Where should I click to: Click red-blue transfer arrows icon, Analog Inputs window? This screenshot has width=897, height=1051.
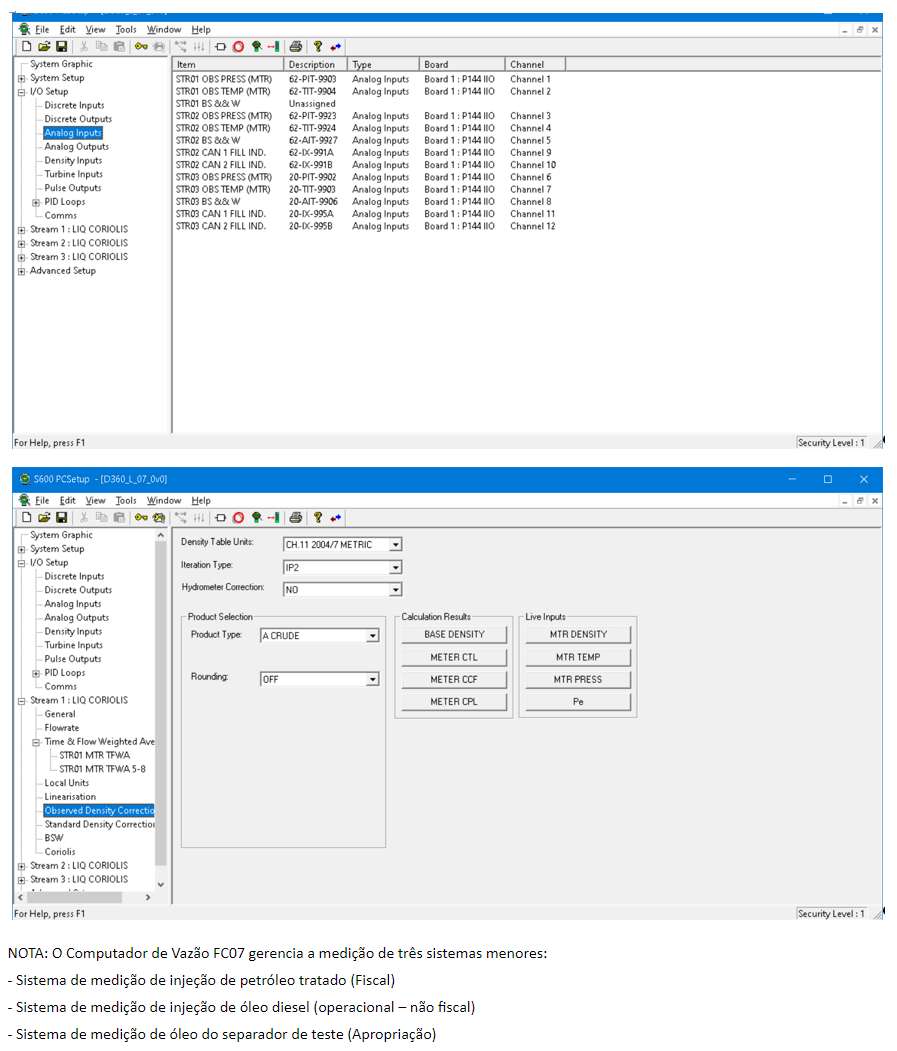coord(335,47)
